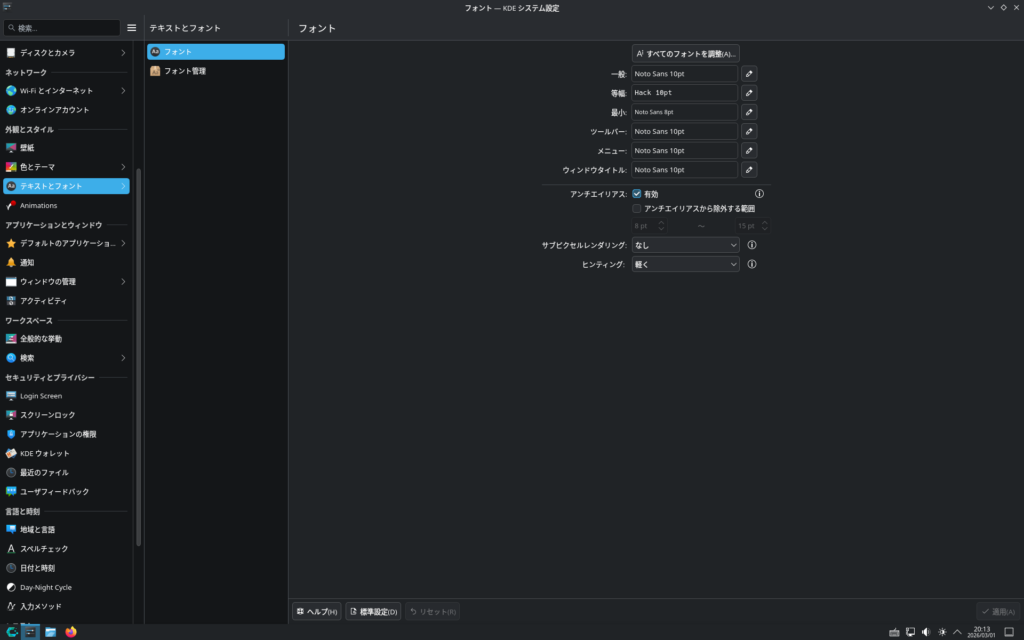This screenshot has height=640, width=1024.
Task: Click the edit icon for 一般 font
Action: pyautogui.click(x=749, y=74)
